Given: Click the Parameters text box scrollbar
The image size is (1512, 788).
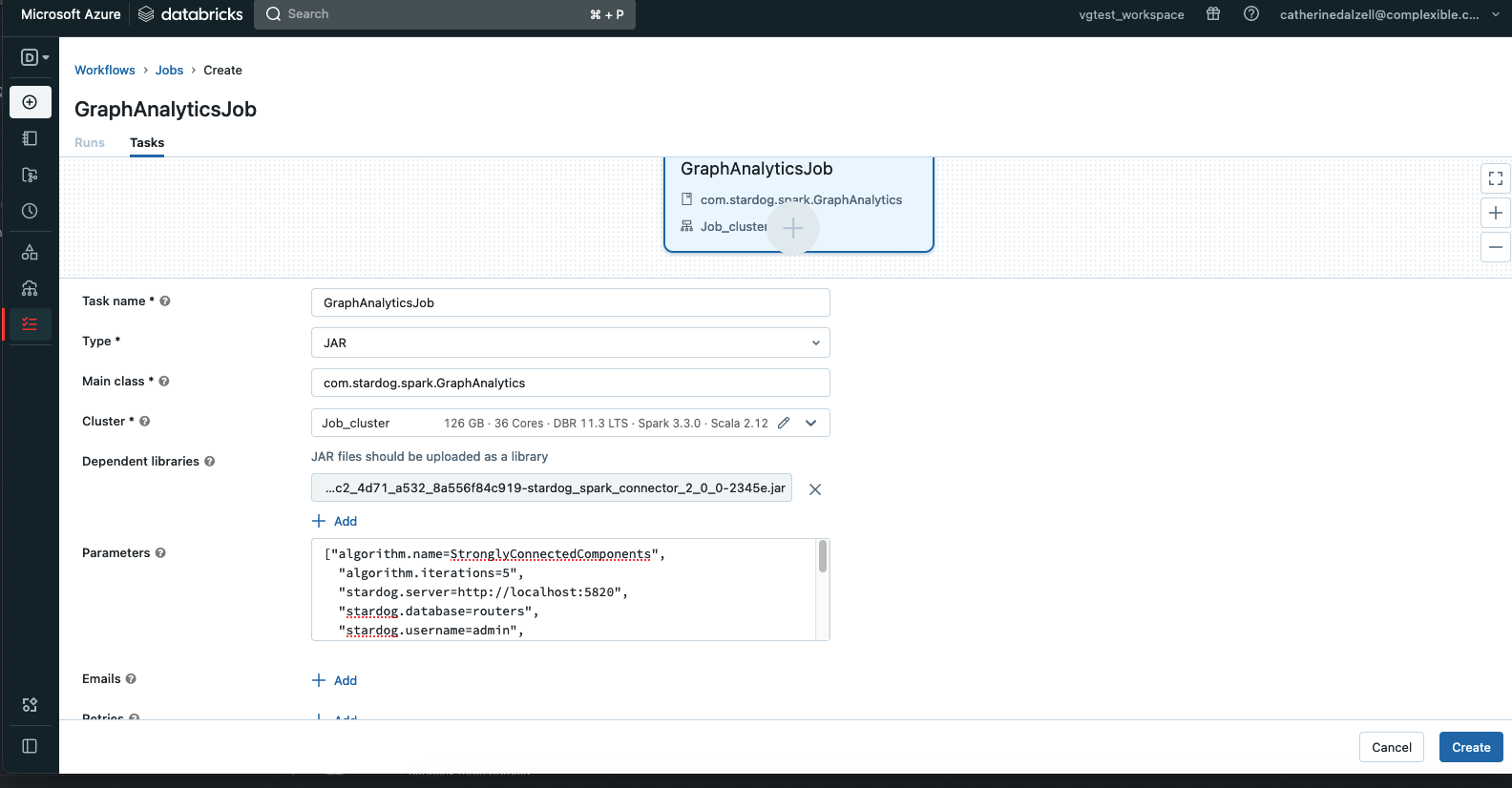Looking at the screenshot, I should pyautogui.click(x=823, y=557).
